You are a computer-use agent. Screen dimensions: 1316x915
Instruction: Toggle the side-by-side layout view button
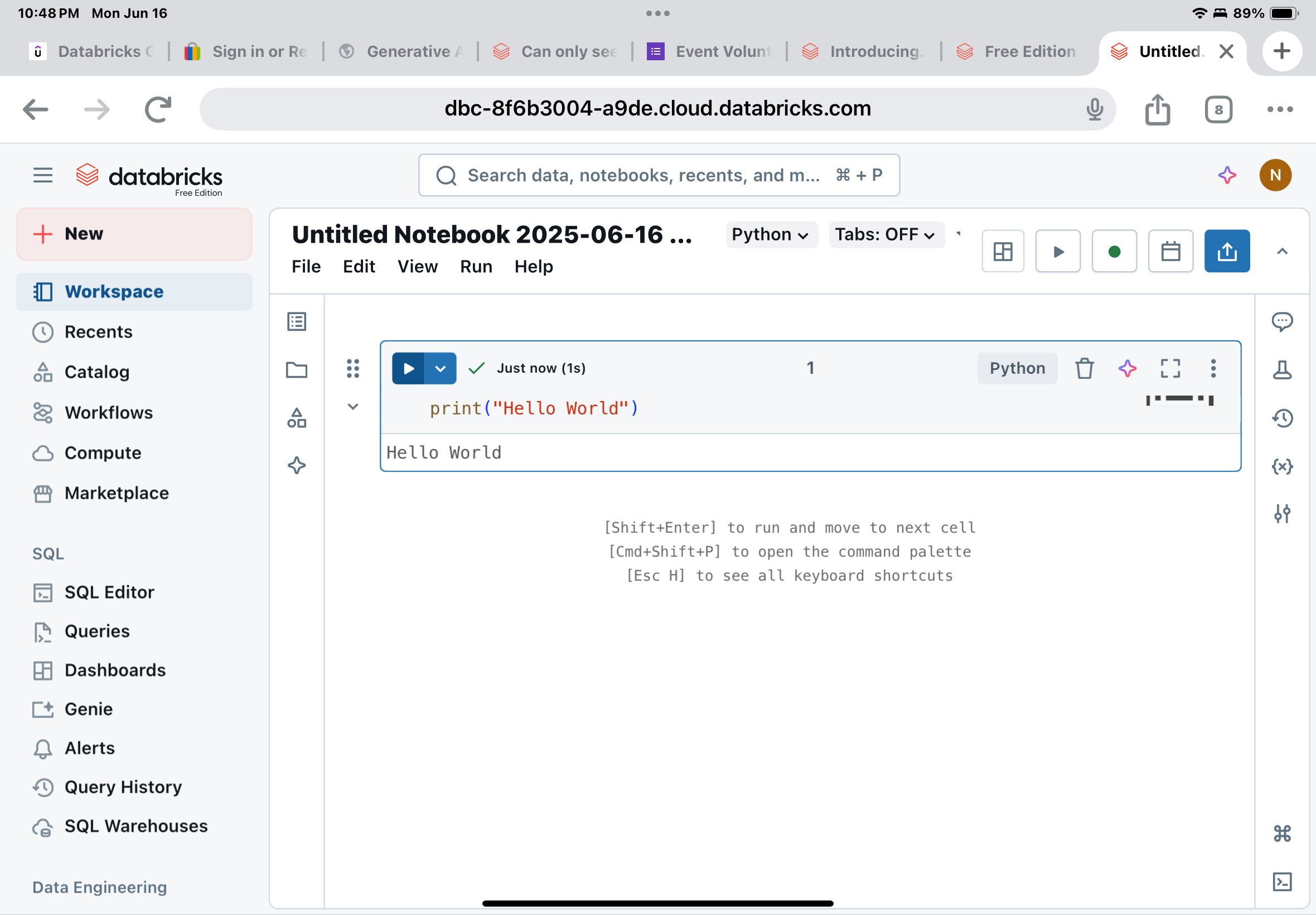1003,251
